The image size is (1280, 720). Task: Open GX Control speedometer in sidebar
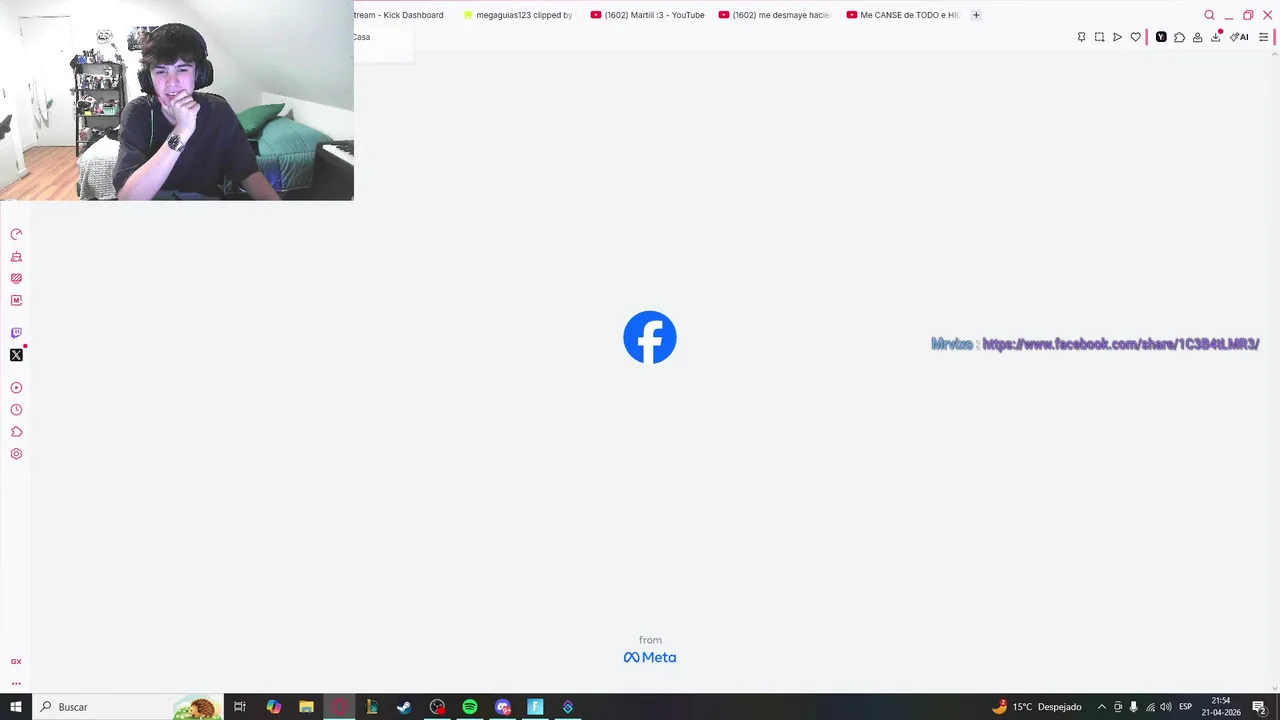16,234
